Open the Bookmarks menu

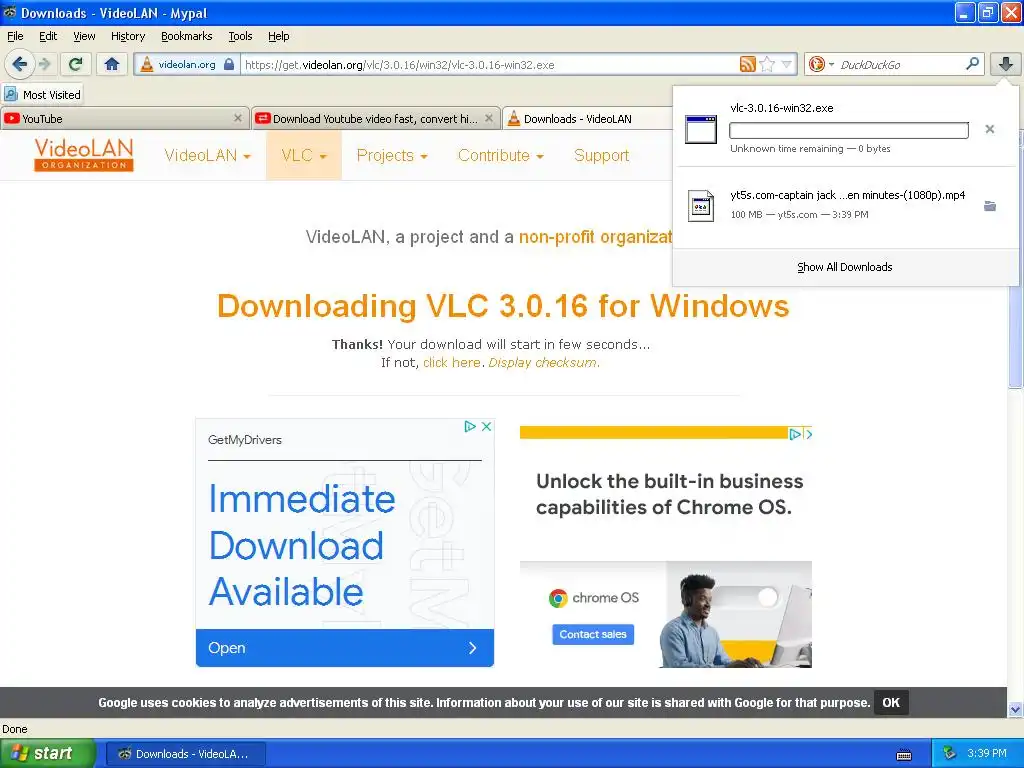186,36
